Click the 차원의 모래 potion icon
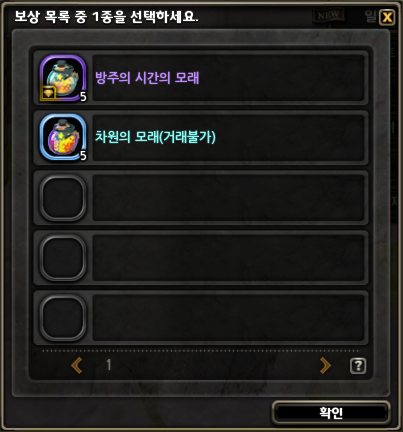 point(63,137)
